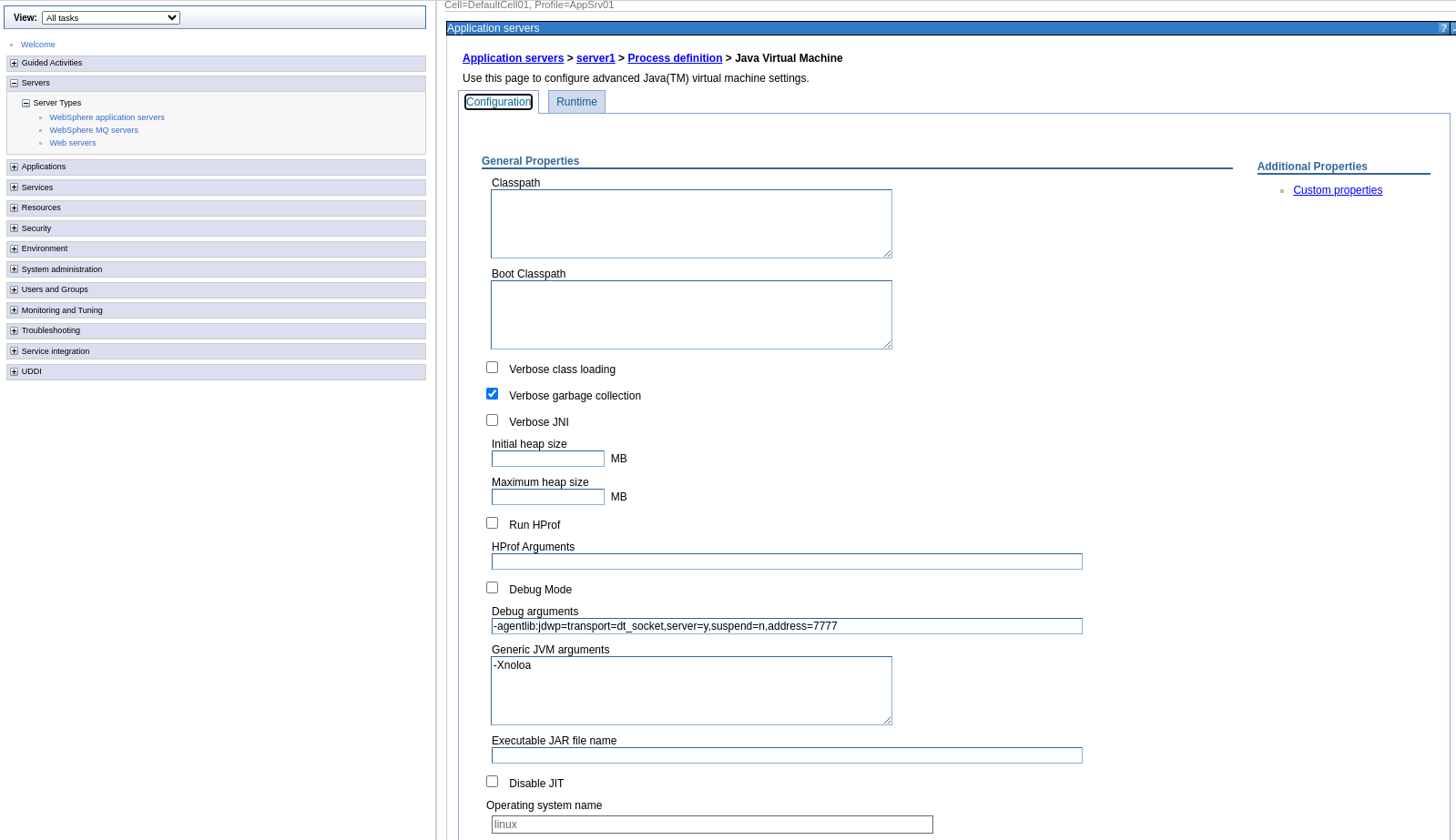Expand the Applications plus icon
1456x840 pixels.
(x=14, y=167)
